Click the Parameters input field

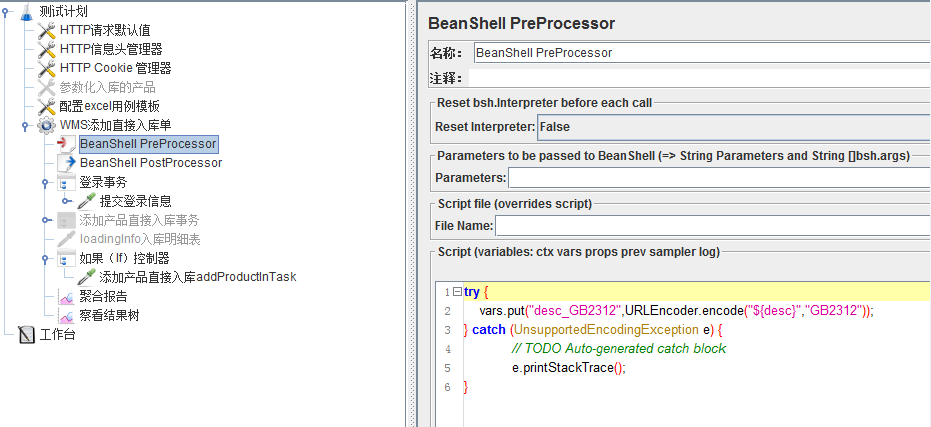(720, 178)
